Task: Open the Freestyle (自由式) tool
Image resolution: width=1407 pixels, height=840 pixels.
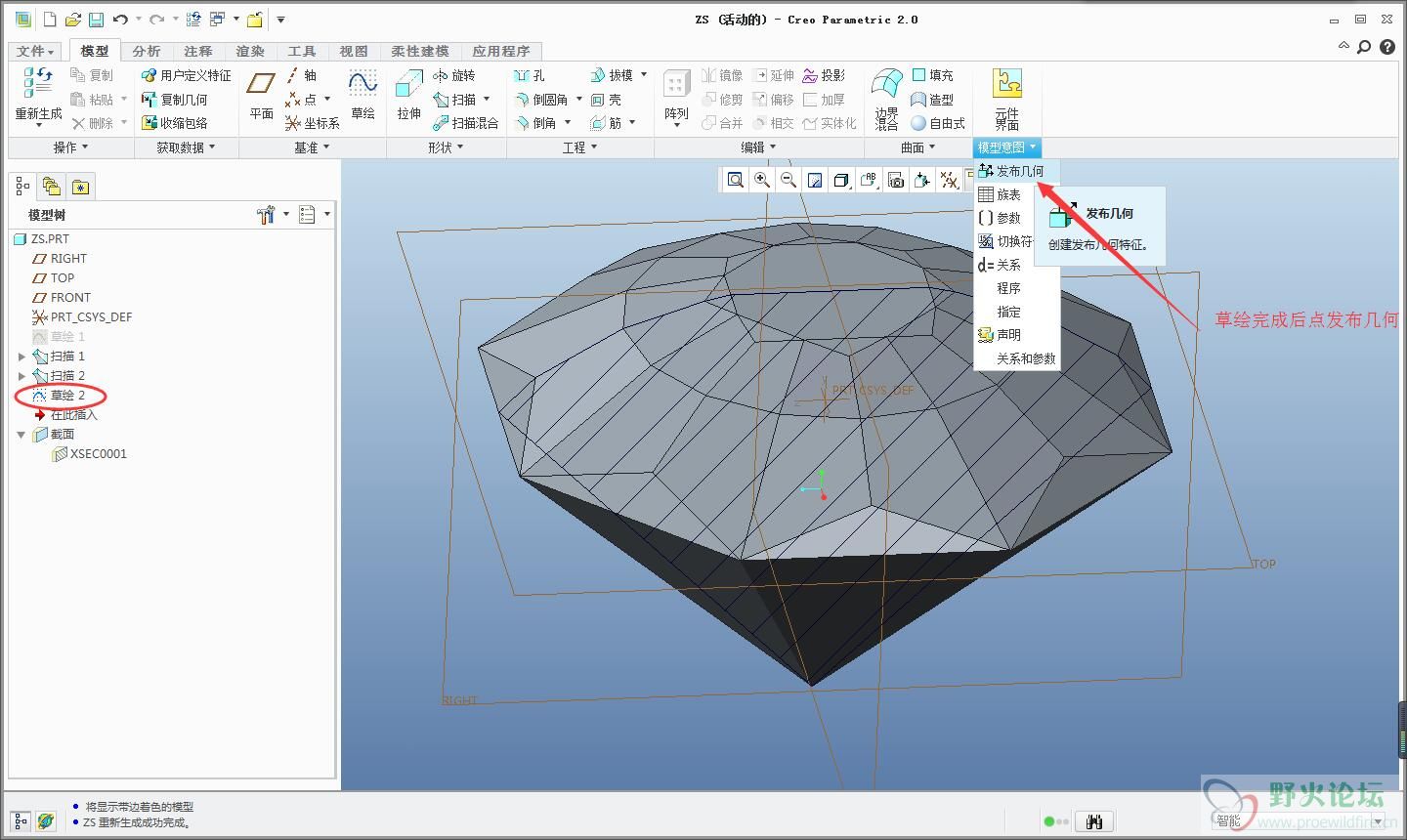Action: click(x=938, y=123)
